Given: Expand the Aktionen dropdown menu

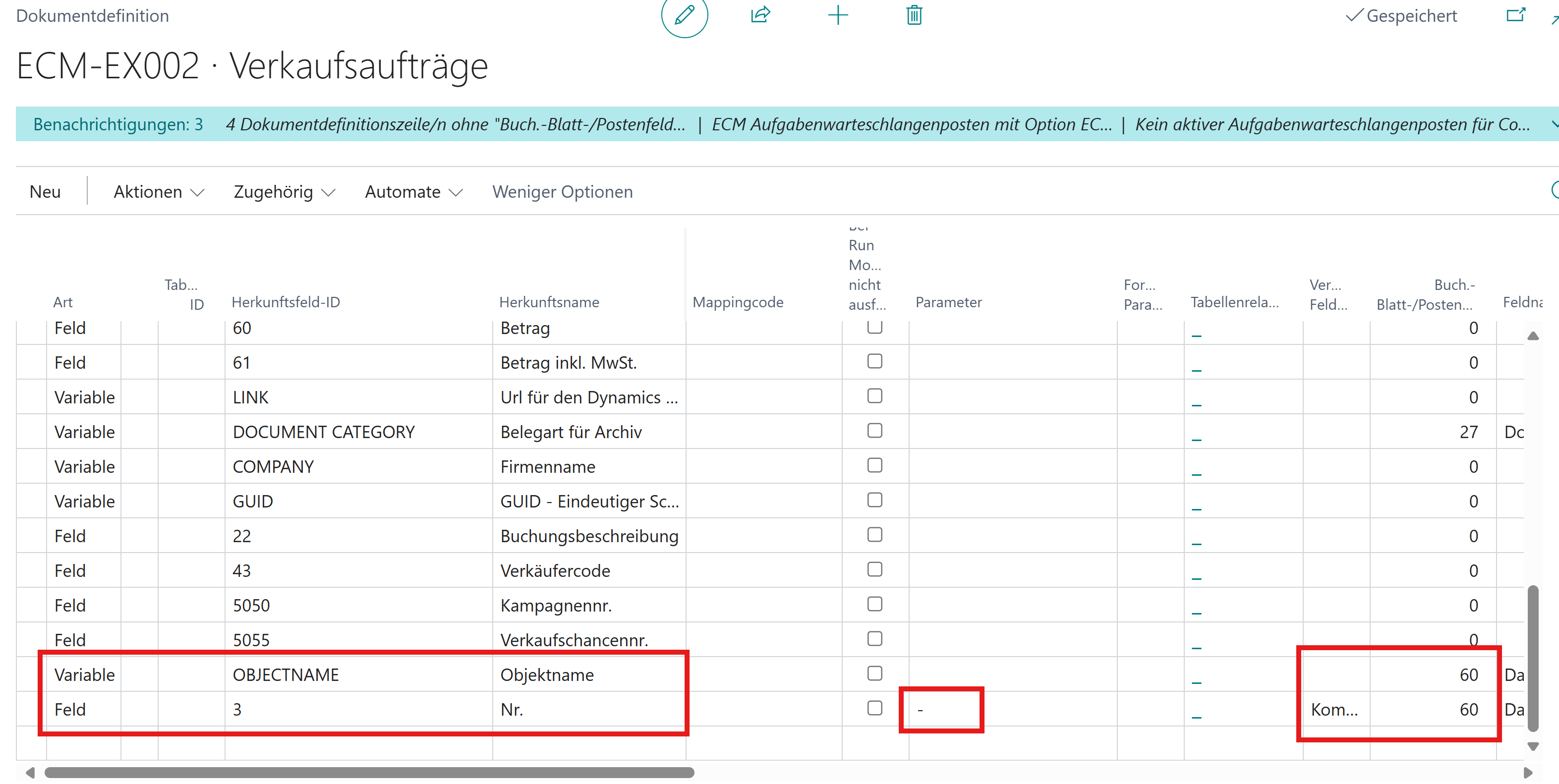Looking at the screenshot, I should [x=159, y=192].
